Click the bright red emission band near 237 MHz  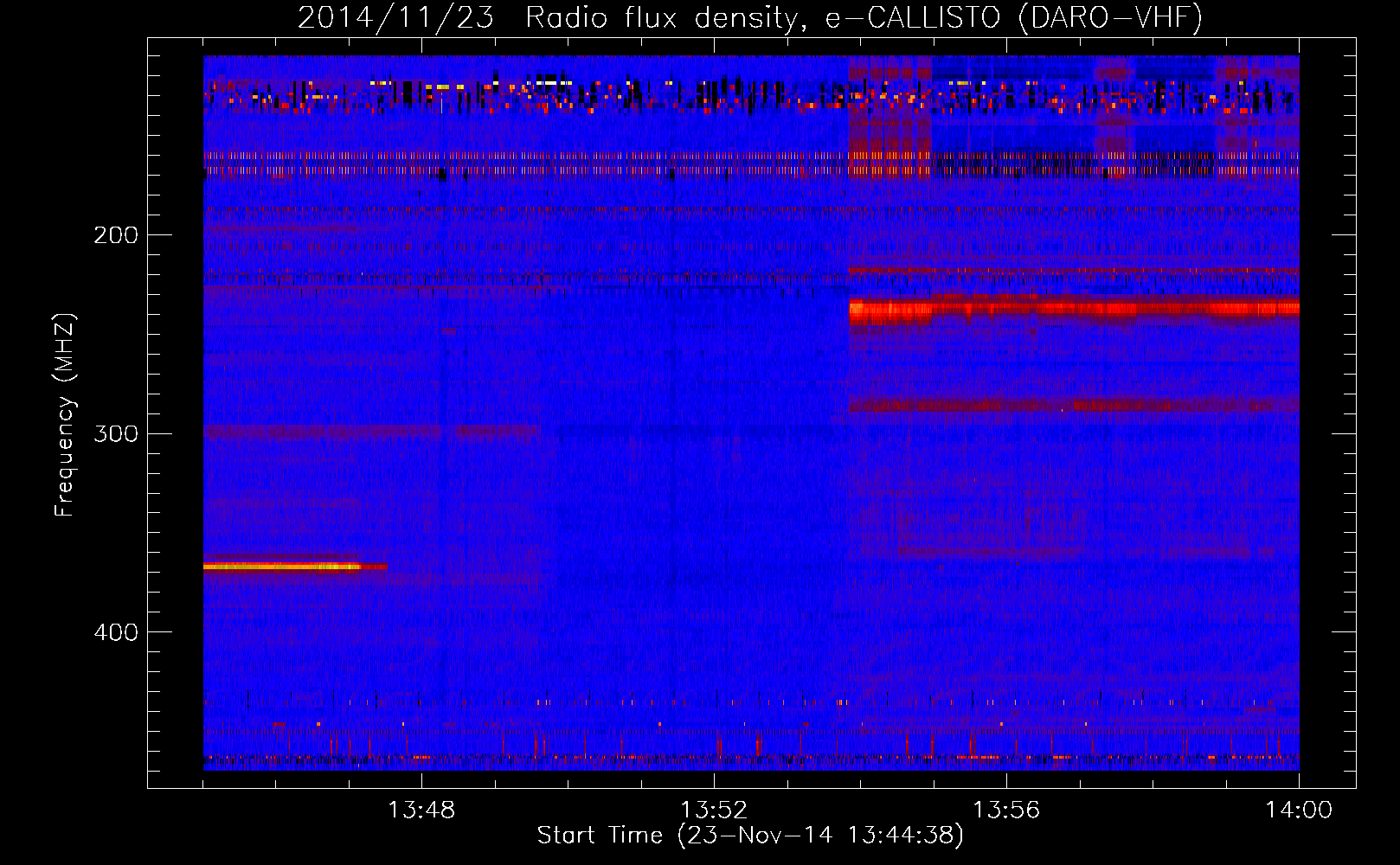[x=1074, y=308]
